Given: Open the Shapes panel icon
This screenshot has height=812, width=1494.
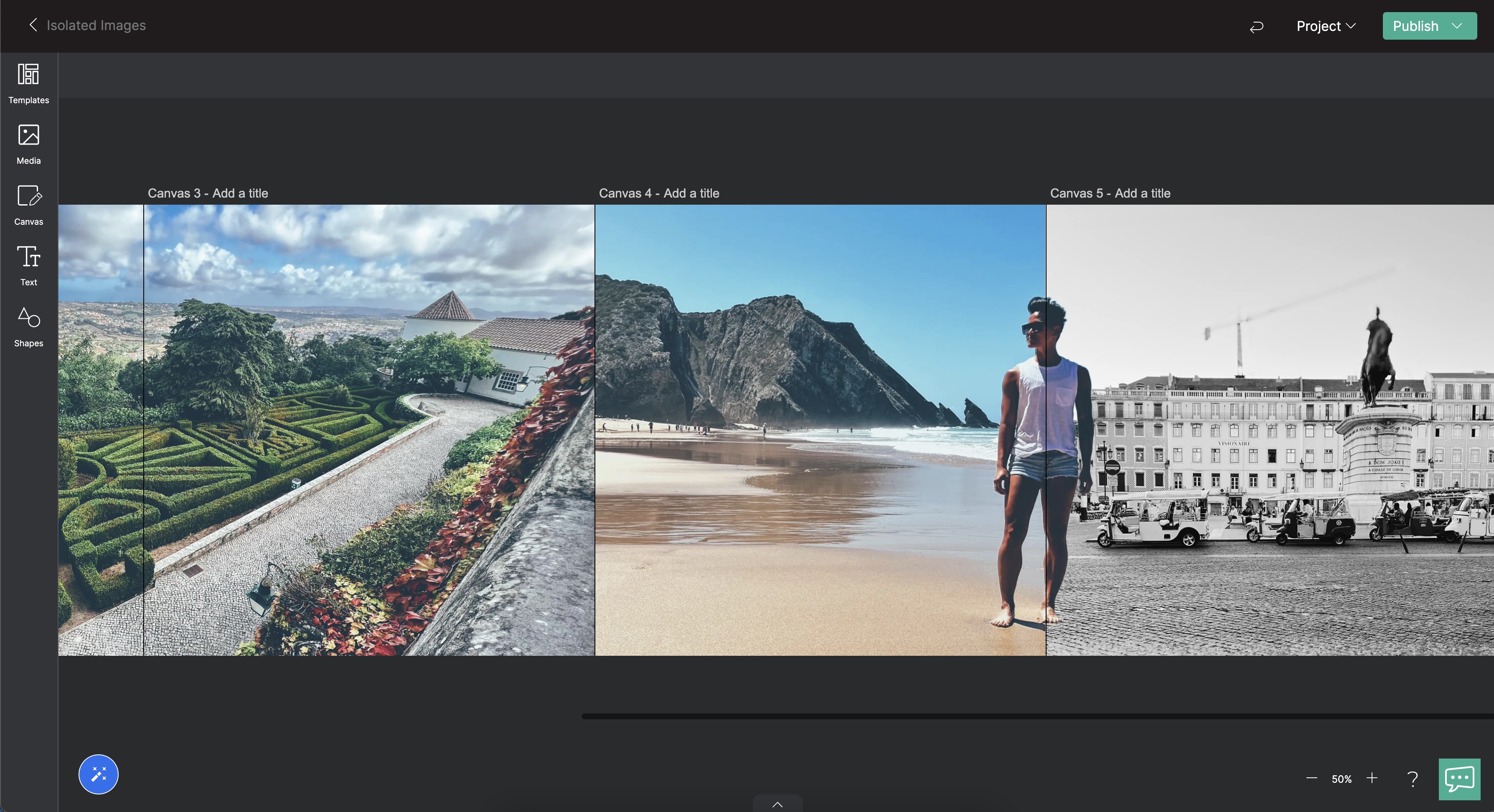Looking at the screenshot, I should [x=28, y=317].
